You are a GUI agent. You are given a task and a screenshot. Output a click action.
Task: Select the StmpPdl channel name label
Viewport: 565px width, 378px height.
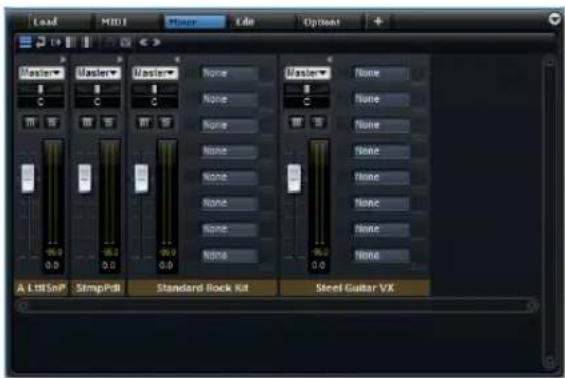coord(98,288)
